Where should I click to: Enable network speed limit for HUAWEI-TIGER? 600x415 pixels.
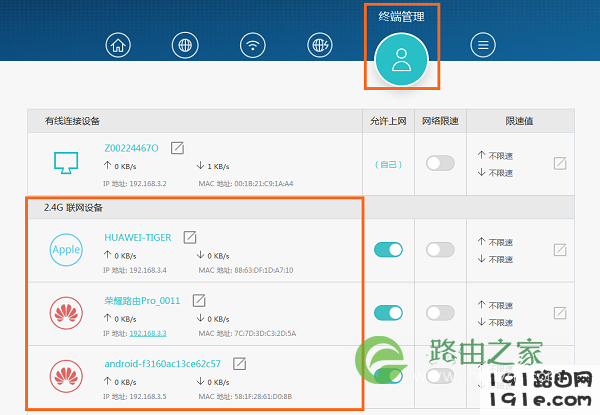point(440,250)
